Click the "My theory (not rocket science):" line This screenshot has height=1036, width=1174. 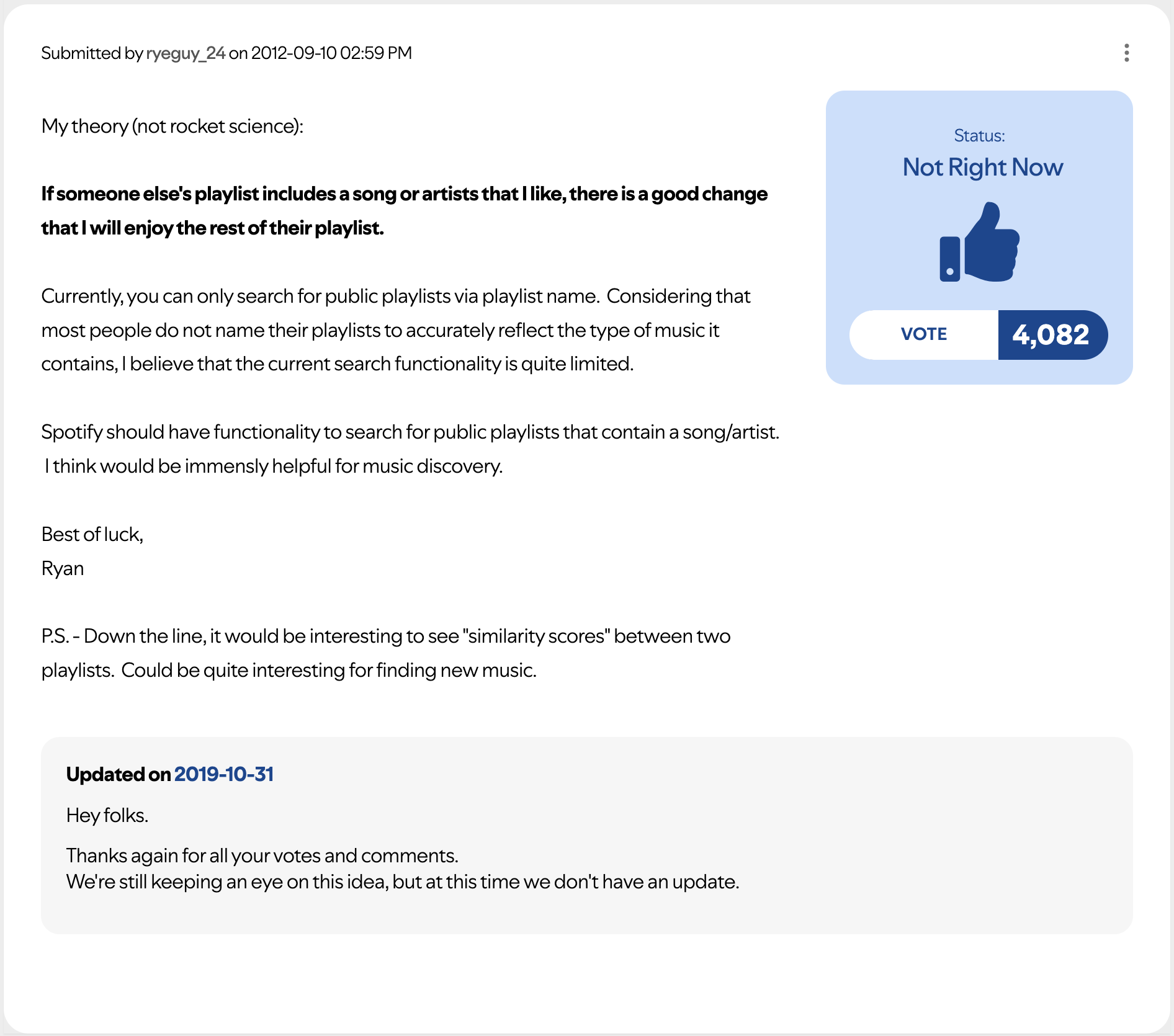pyautogui.click(x=173, y=127)
